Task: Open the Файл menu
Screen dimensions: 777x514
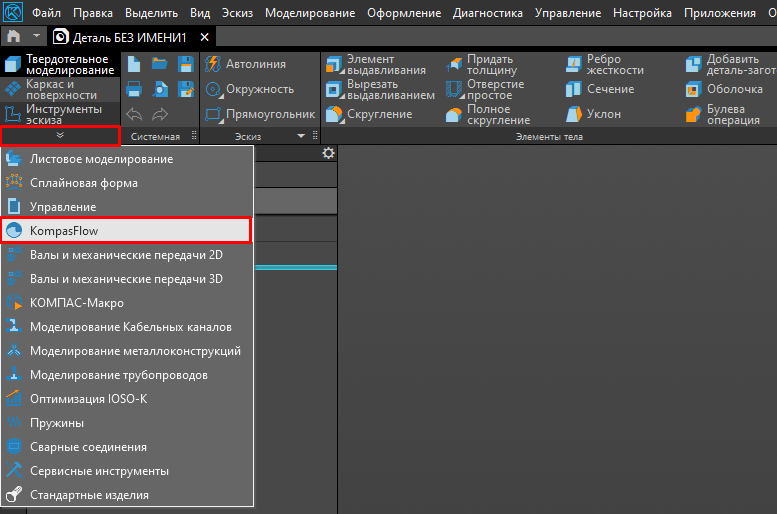Action: (46, 13)
